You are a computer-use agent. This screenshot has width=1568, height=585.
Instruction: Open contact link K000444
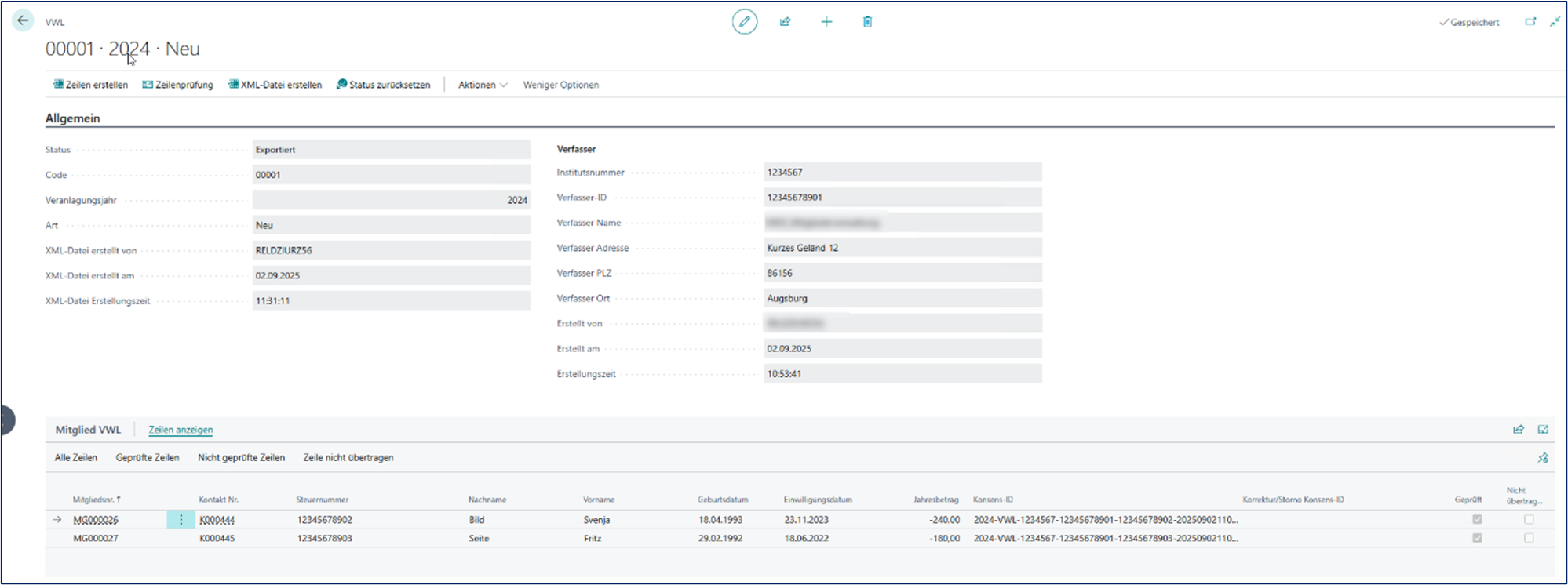coord(217,520)
